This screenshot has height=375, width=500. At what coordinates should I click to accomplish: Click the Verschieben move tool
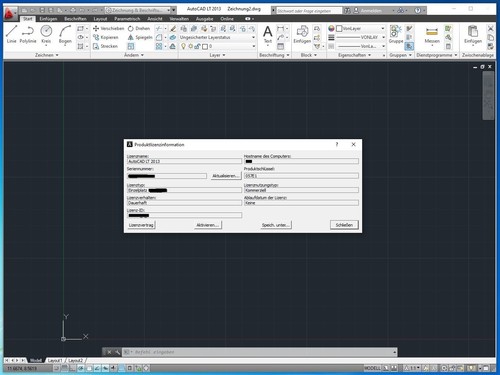click(109, 28)
